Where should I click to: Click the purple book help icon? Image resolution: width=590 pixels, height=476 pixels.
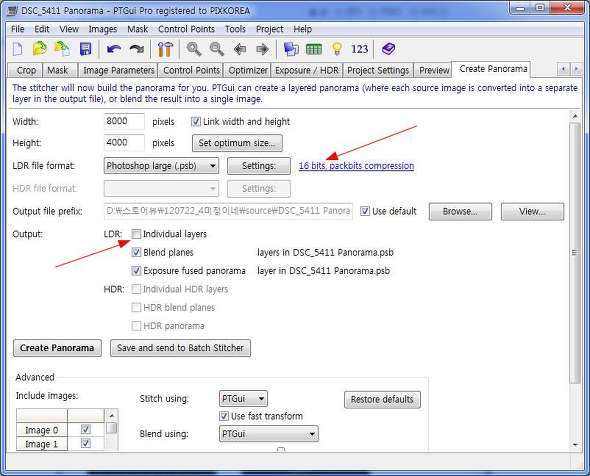[388, 49]
